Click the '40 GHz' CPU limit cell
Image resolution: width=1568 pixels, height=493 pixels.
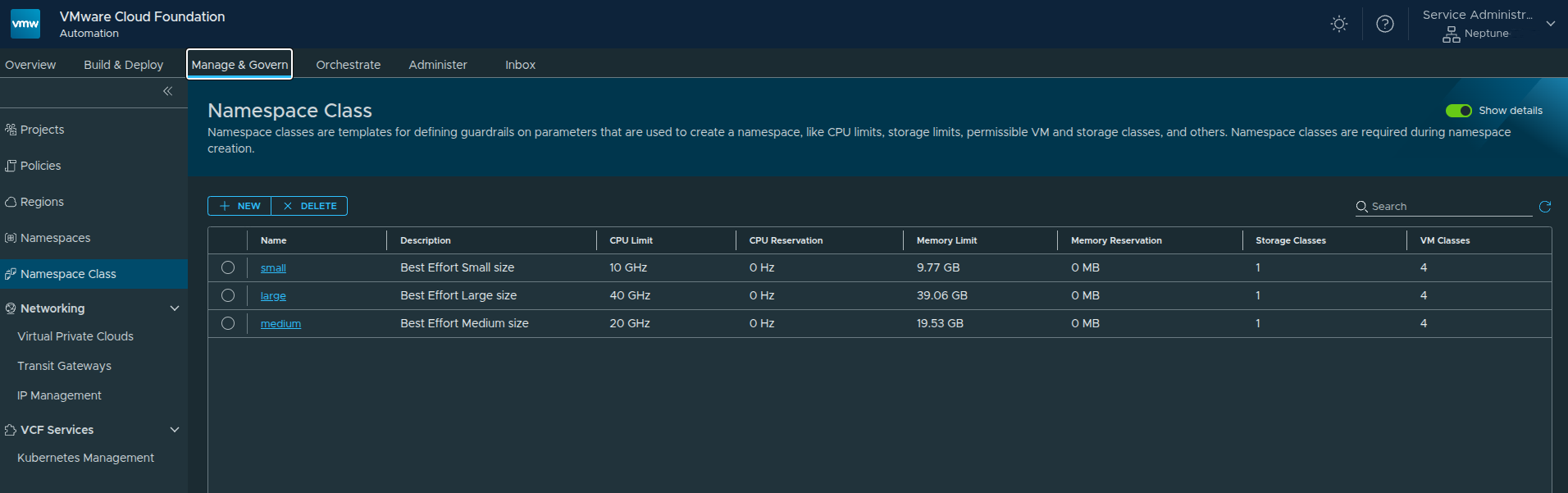pyautogui.click(x=630, y=295)
